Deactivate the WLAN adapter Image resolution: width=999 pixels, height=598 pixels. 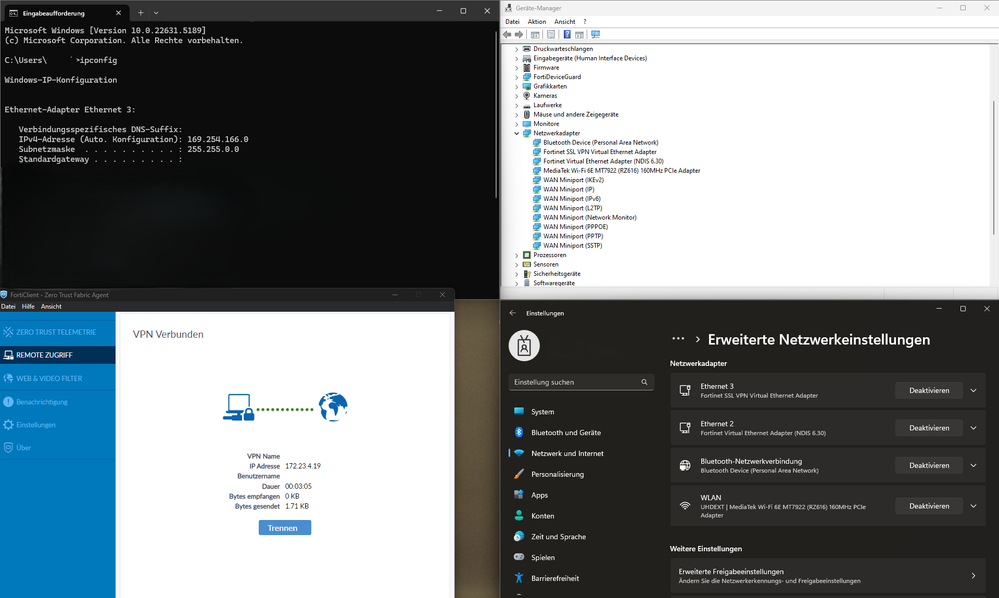coord(928,506)
